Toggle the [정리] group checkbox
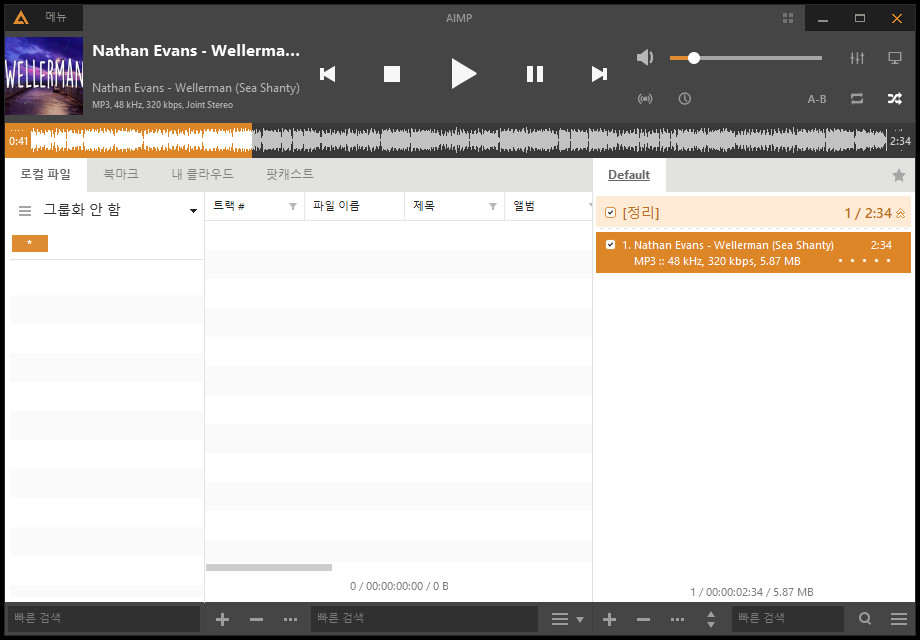Screen dimensions: 920x640 [x=610, y=212]
